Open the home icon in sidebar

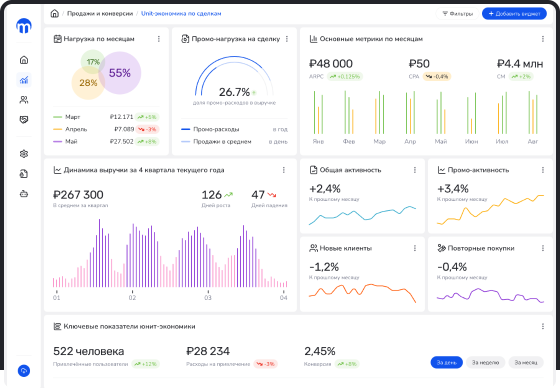coord(24,60)
